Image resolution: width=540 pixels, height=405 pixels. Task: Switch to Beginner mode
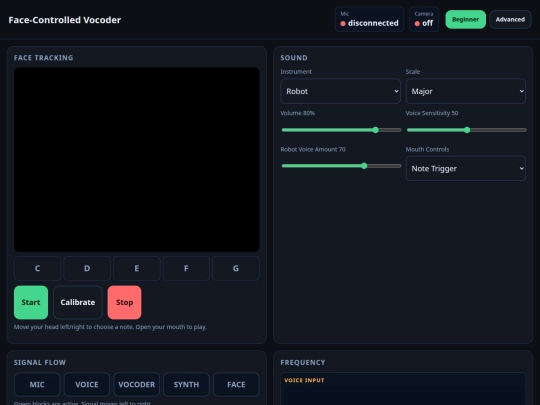tap(465, 20)
